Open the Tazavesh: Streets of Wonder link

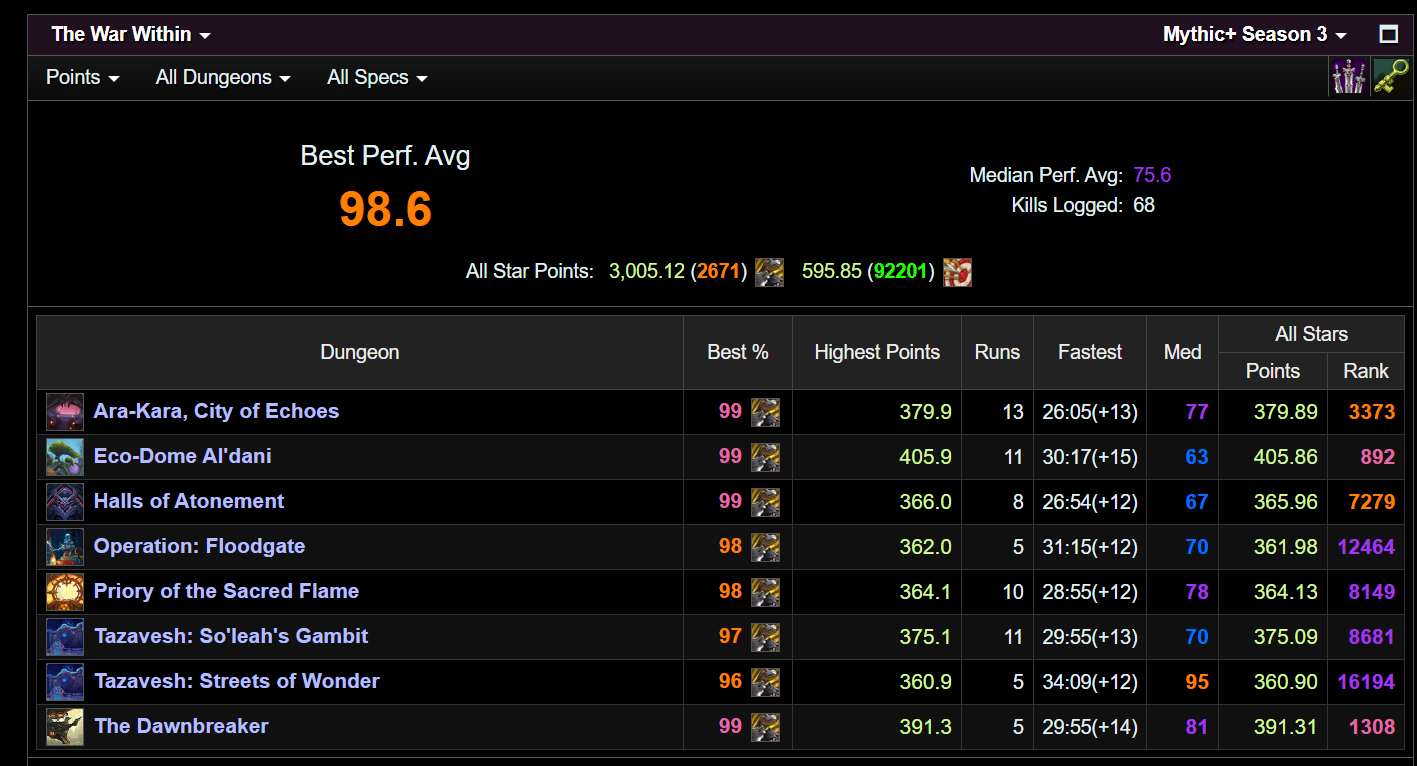coord(237,681)
